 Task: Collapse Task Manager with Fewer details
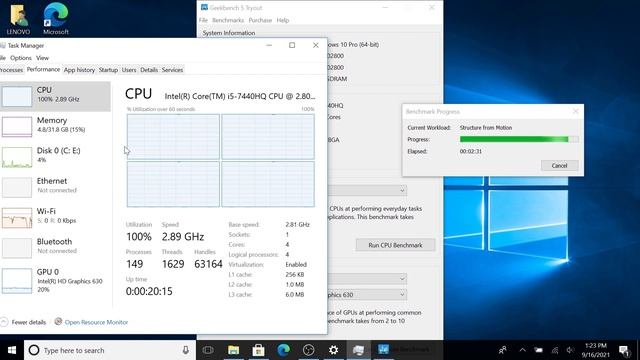point(24,322)
